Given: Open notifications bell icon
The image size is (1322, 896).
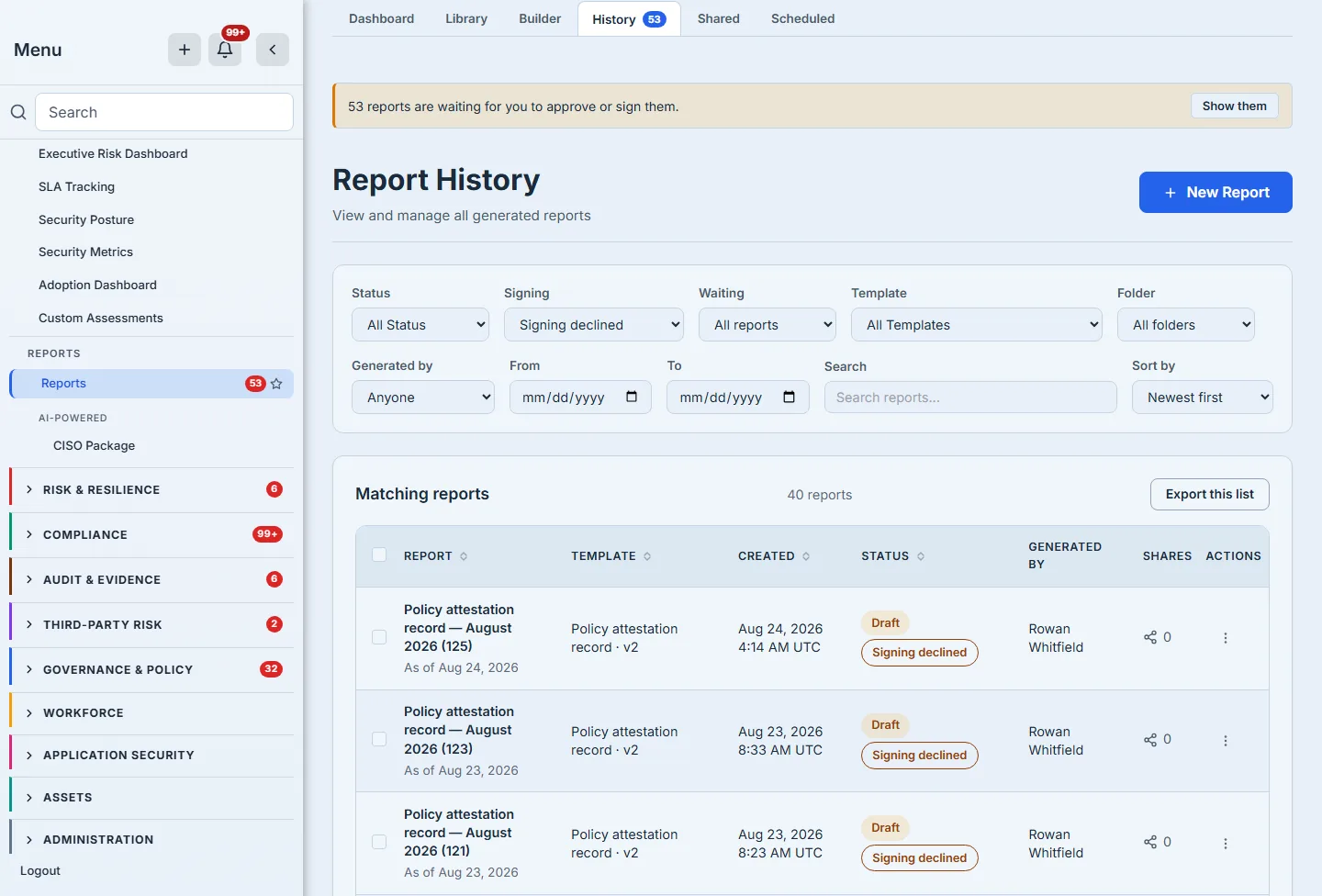Looking at the screenshot, I should 225,50.
